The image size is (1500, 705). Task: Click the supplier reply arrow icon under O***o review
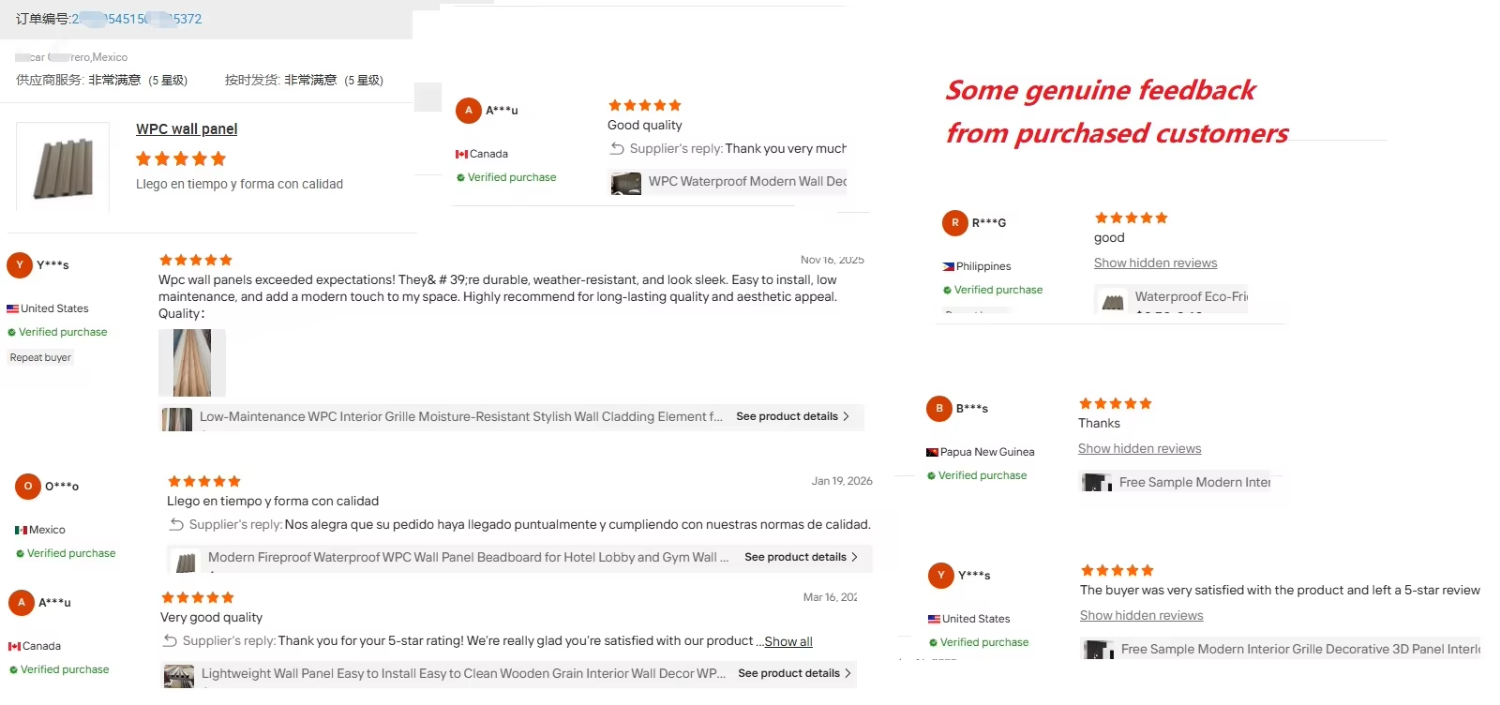[176, 524]
